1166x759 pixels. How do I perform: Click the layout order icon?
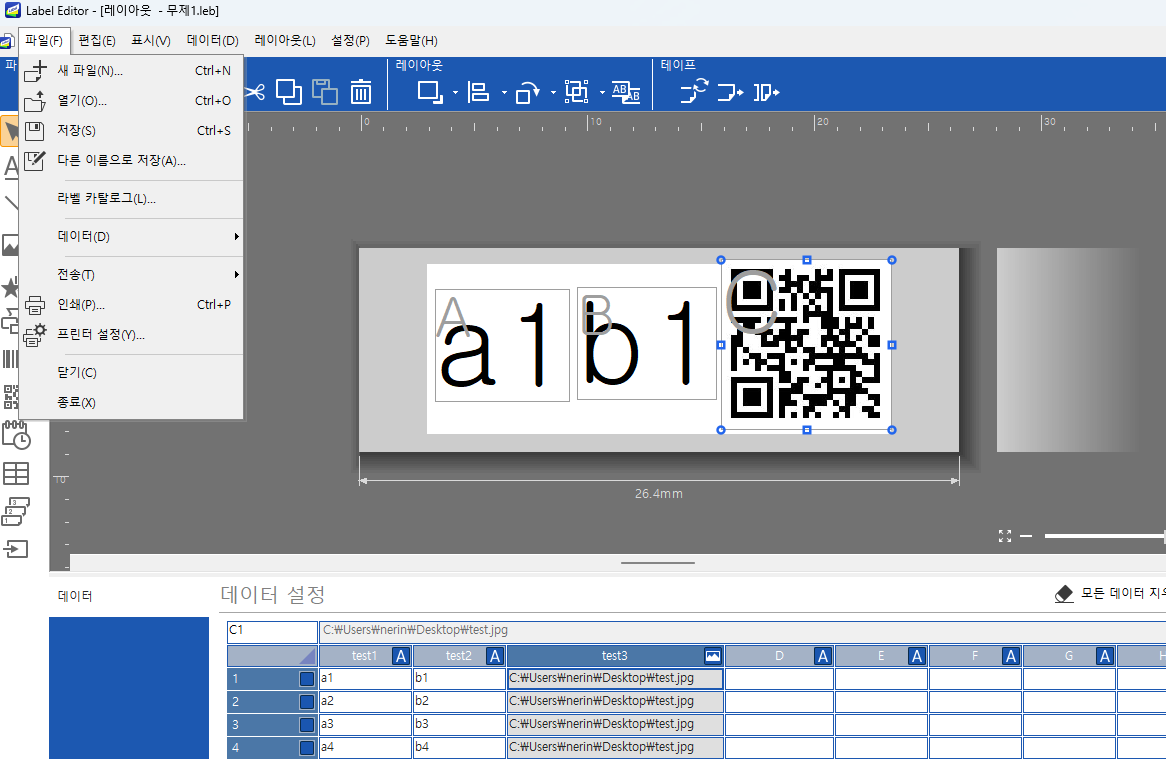point(430,92)
